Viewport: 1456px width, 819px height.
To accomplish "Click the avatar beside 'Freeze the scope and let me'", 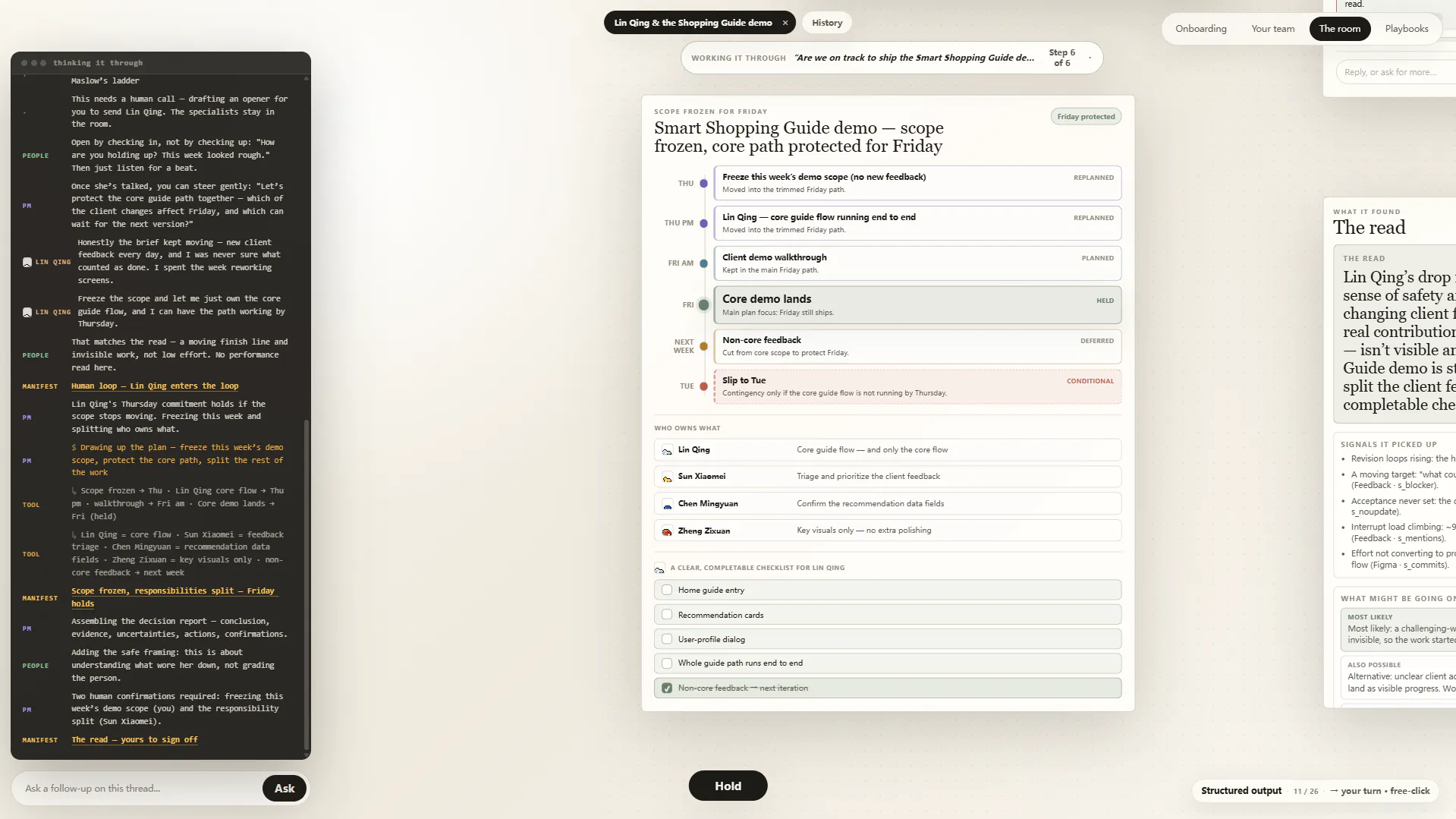I will point(27,312).
